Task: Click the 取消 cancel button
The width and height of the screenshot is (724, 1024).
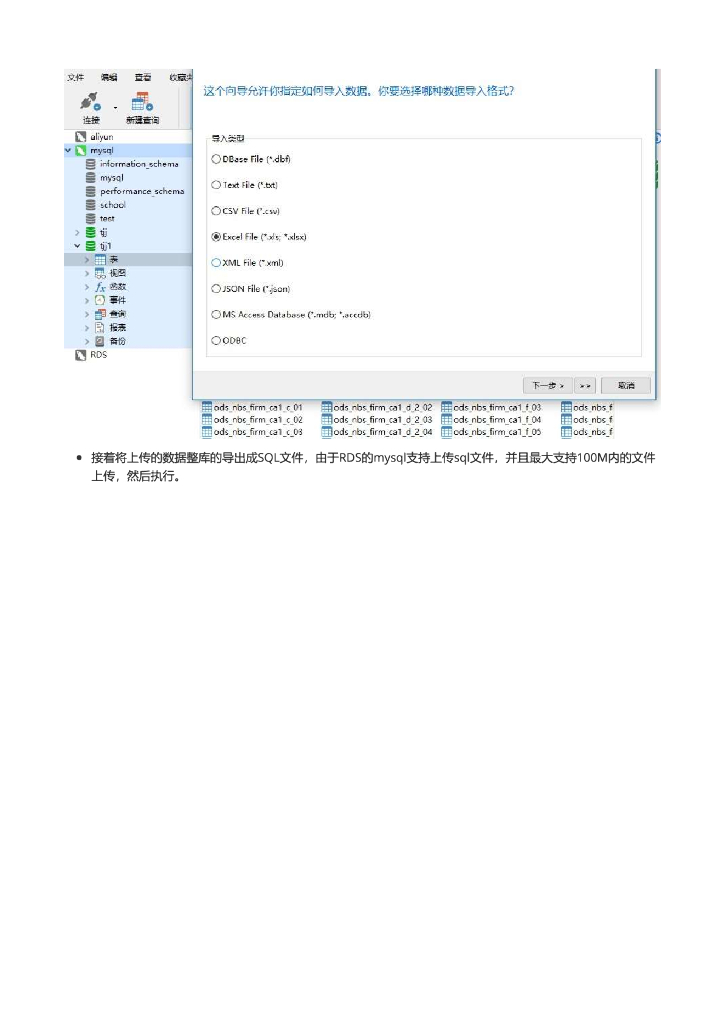Action: (625, 385)
